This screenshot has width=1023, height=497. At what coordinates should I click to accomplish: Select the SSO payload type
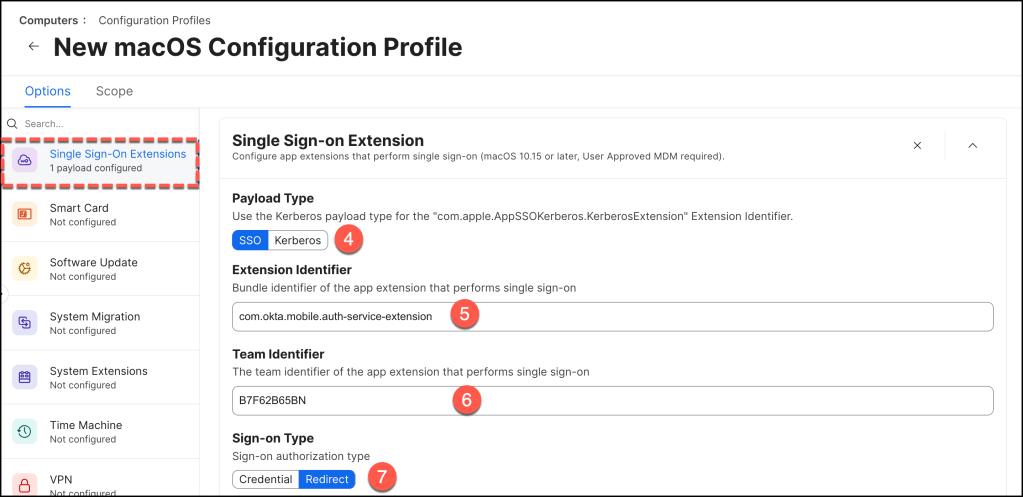coord(250,240)
